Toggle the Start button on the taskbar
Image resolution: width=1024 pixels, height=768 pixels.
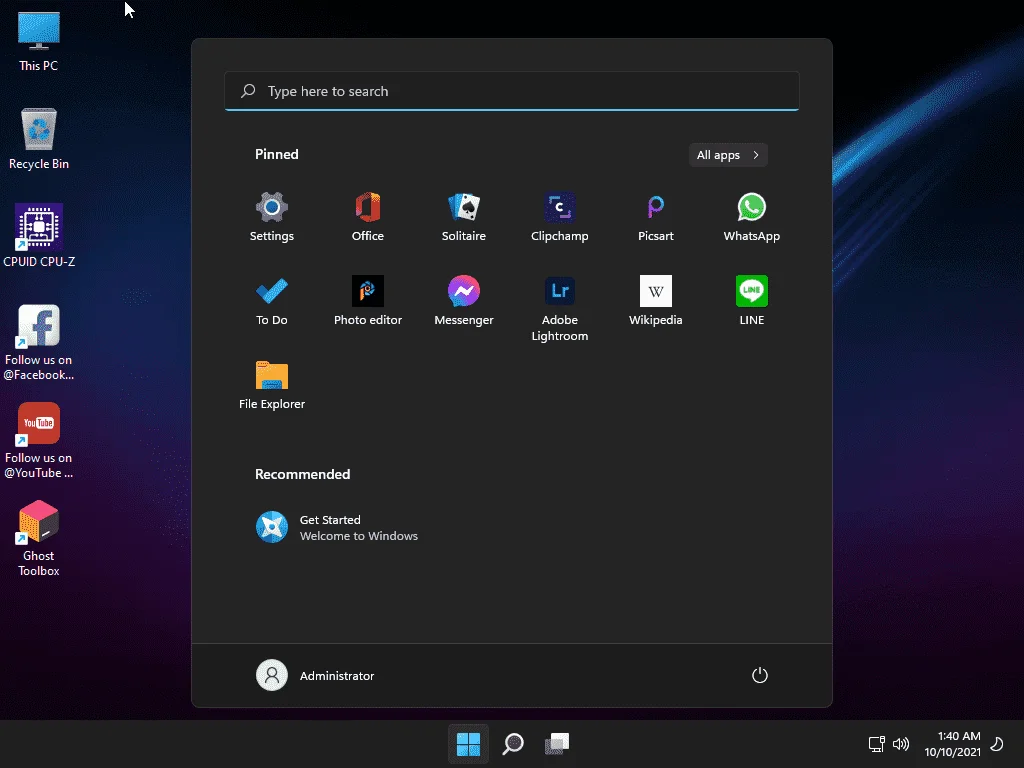468,744
